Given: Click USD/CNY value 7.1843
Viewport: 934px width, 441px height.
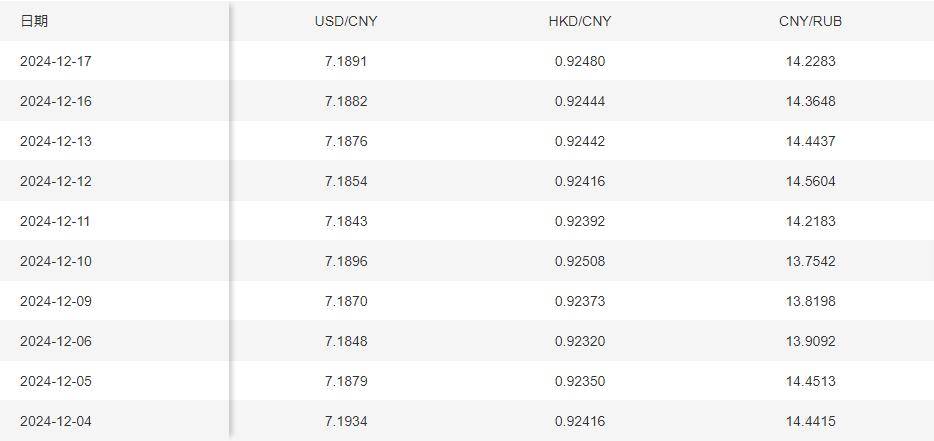Looking at the screenshot, I should click(x=346, y=221).
